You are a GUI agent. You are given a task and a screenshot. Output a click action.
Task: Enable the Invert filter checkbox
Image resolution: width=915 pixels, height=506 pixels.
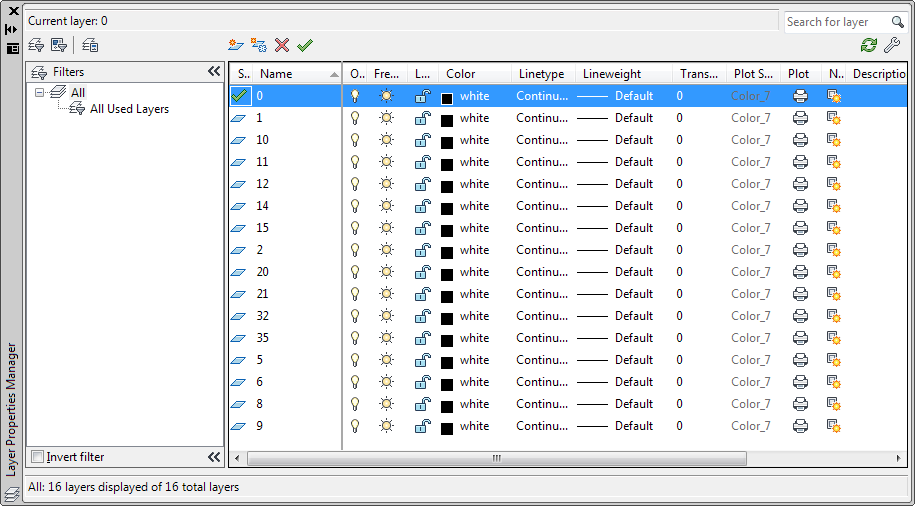coord(38,457)
